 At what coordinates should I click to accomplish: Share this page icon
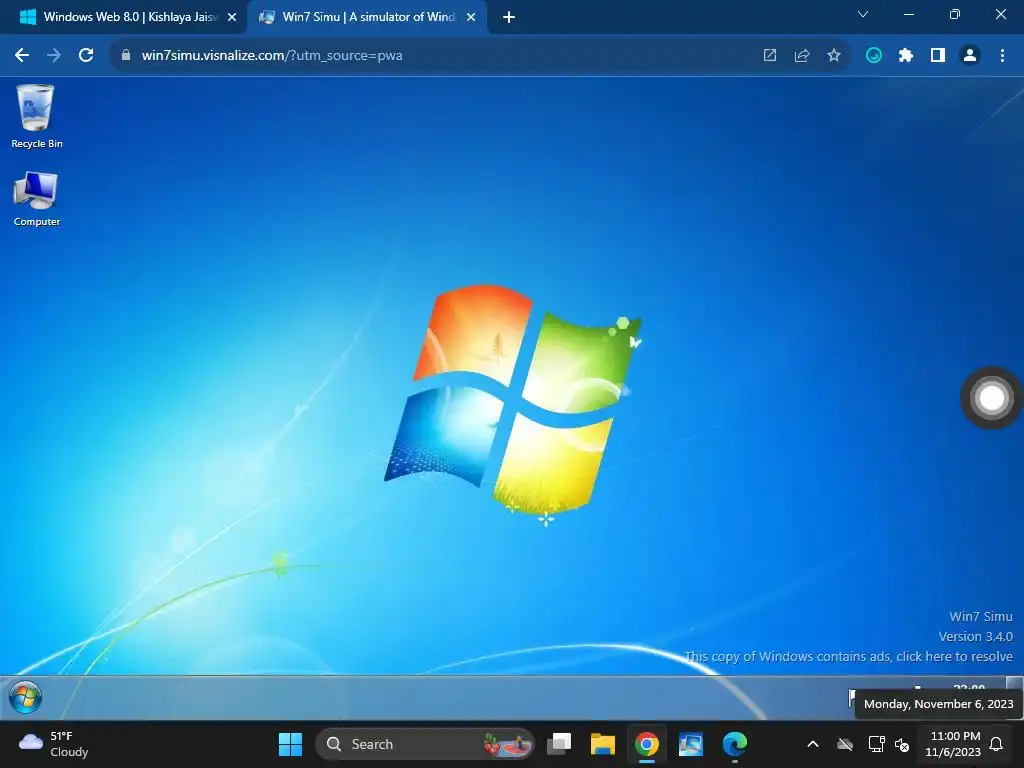click(802, 56)
